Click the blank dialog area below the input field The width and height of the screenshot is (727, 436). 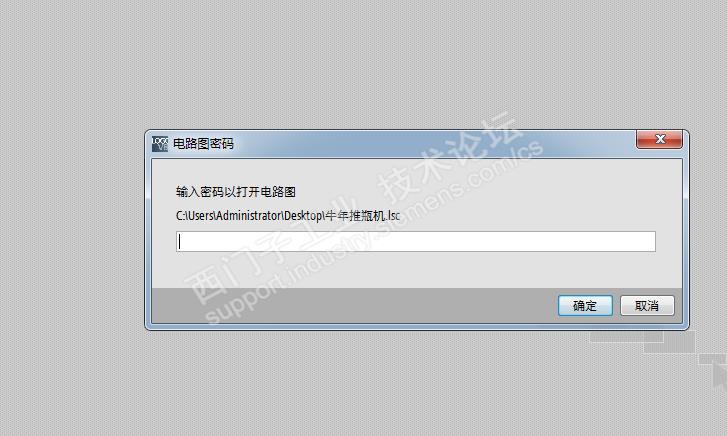click(x=416, y=270)
